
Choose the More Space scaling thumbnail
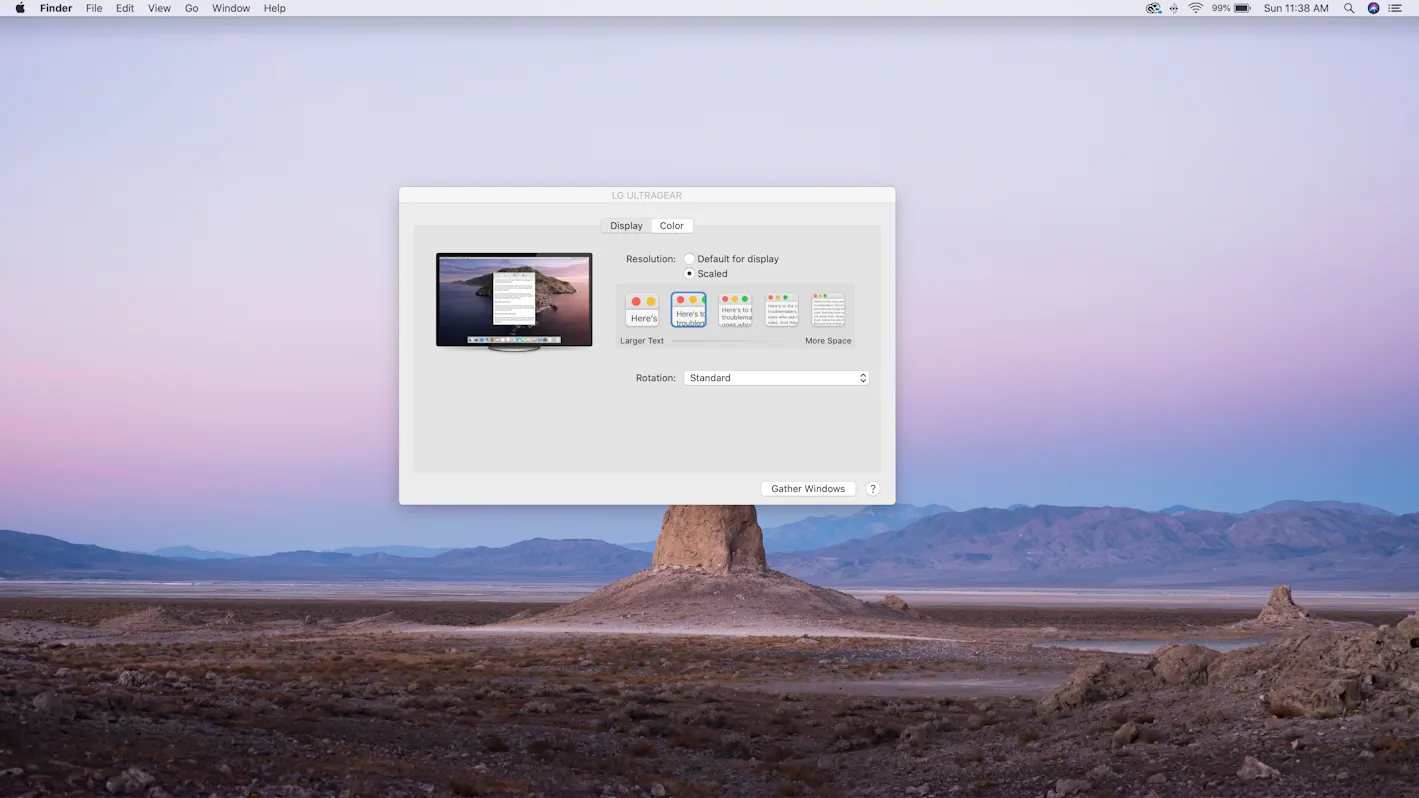point(828,310)
